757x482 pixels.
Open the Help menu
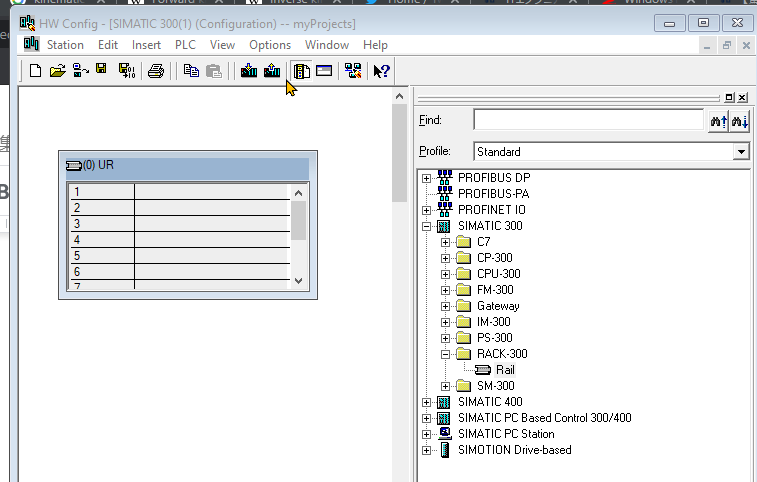(x=375, y=45)
